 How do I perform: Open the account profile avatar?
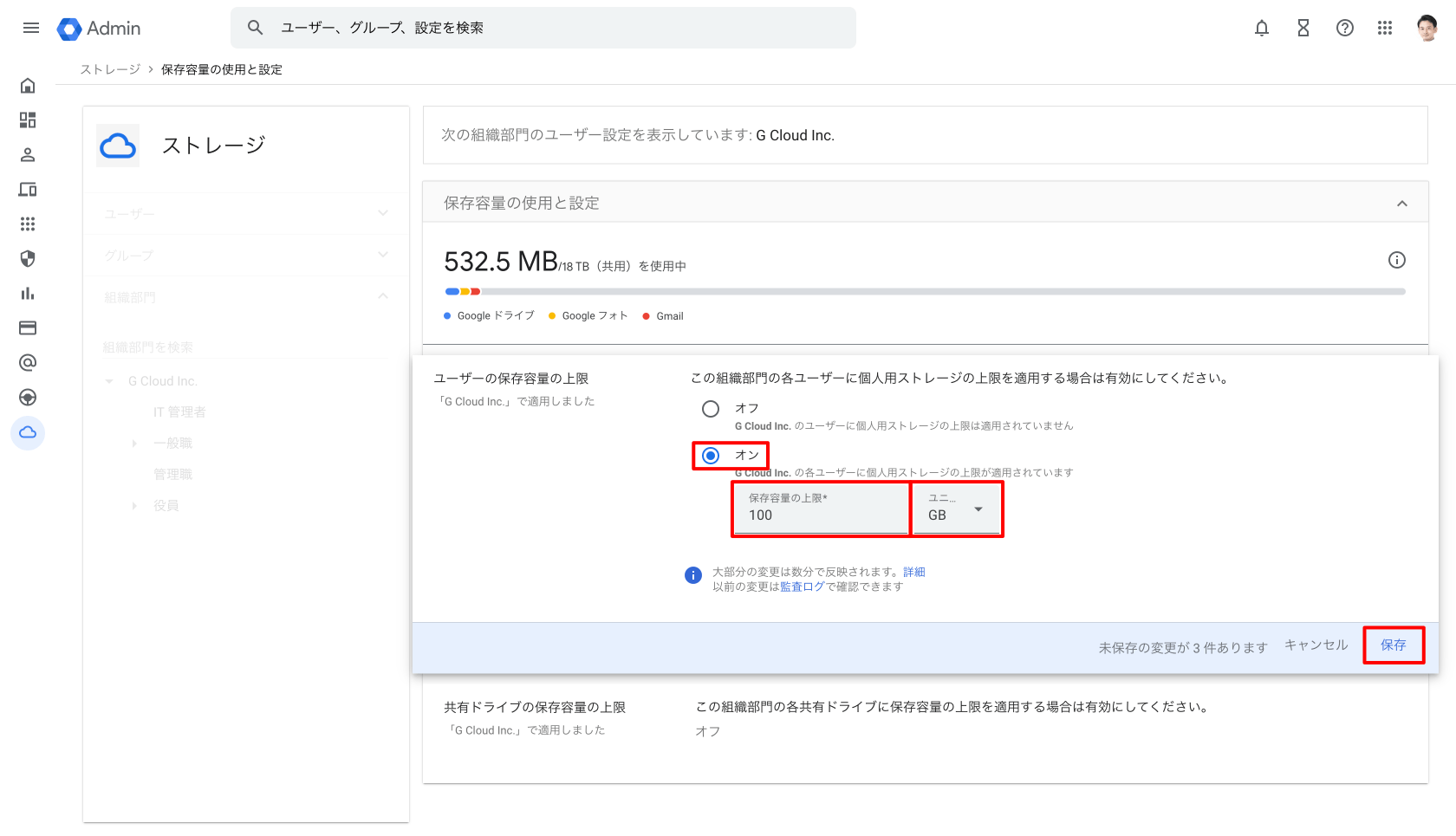click(x=1427, y=28)
